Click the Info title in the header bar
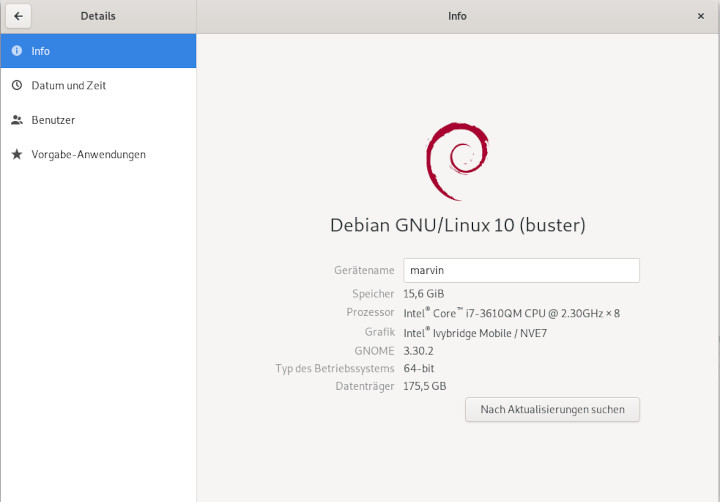Image resolution: width=720 pixels, height=502 pixels. click(457, 16)
